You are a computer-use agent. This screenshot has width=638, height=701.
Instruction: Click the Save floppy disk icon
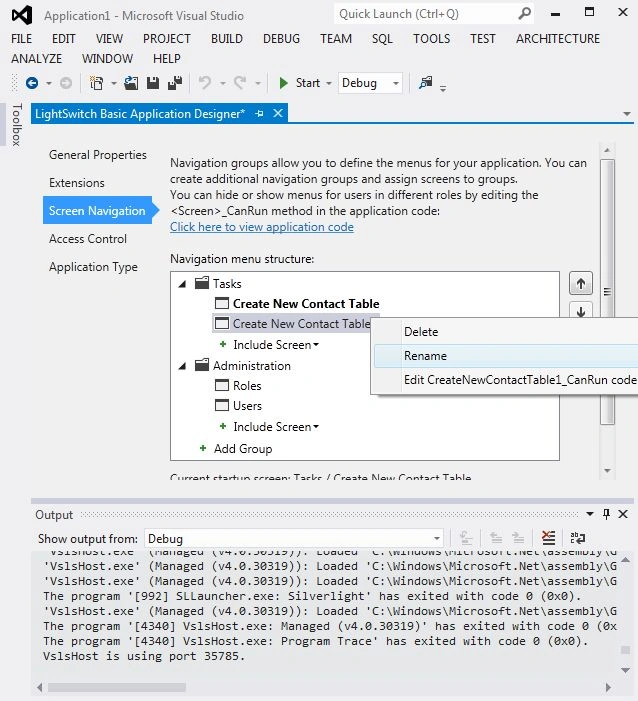tap(153, 83)
